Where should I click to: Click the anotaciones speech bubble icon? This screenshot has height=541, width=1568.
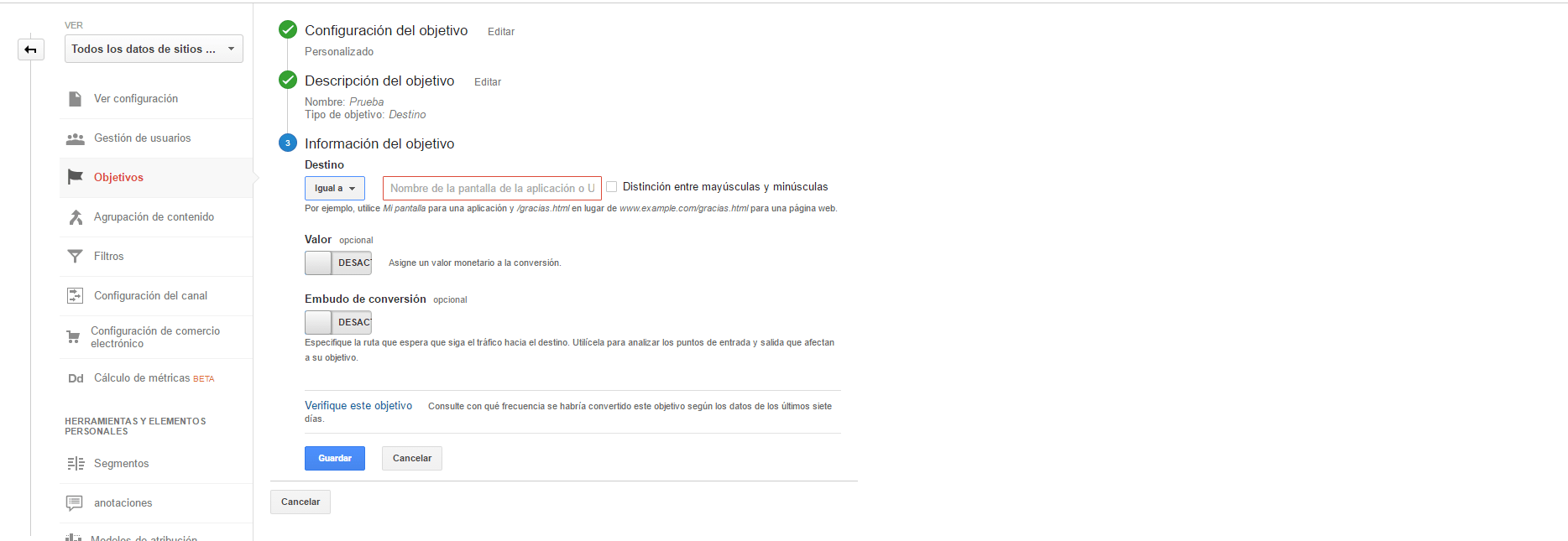(75, 503)
